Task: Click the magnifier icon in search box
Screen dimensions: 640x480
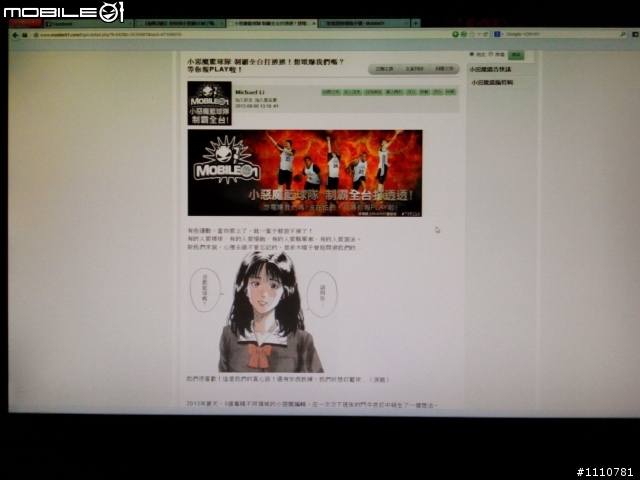Action: click(x=623, y=34)
